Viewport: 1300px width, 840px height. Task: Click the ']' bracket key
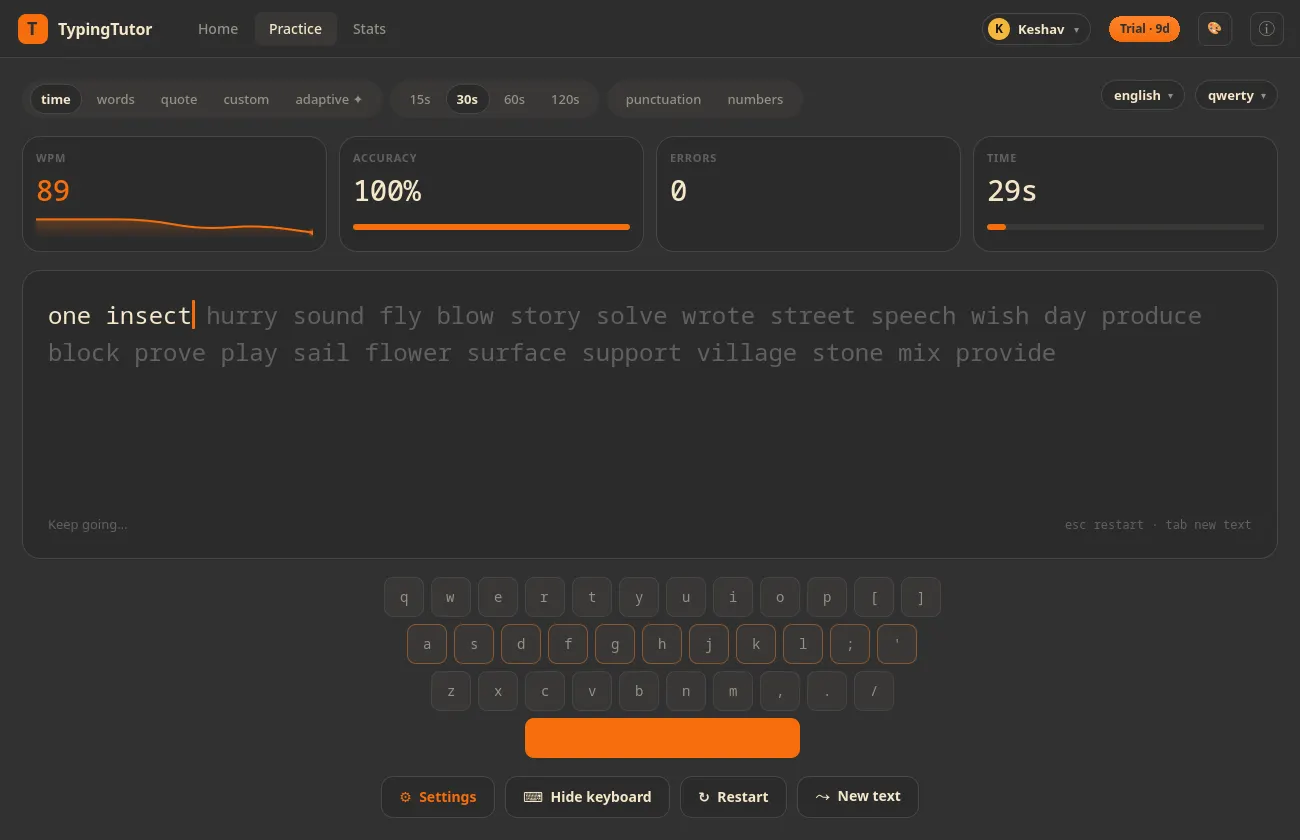tap(921, 598)
